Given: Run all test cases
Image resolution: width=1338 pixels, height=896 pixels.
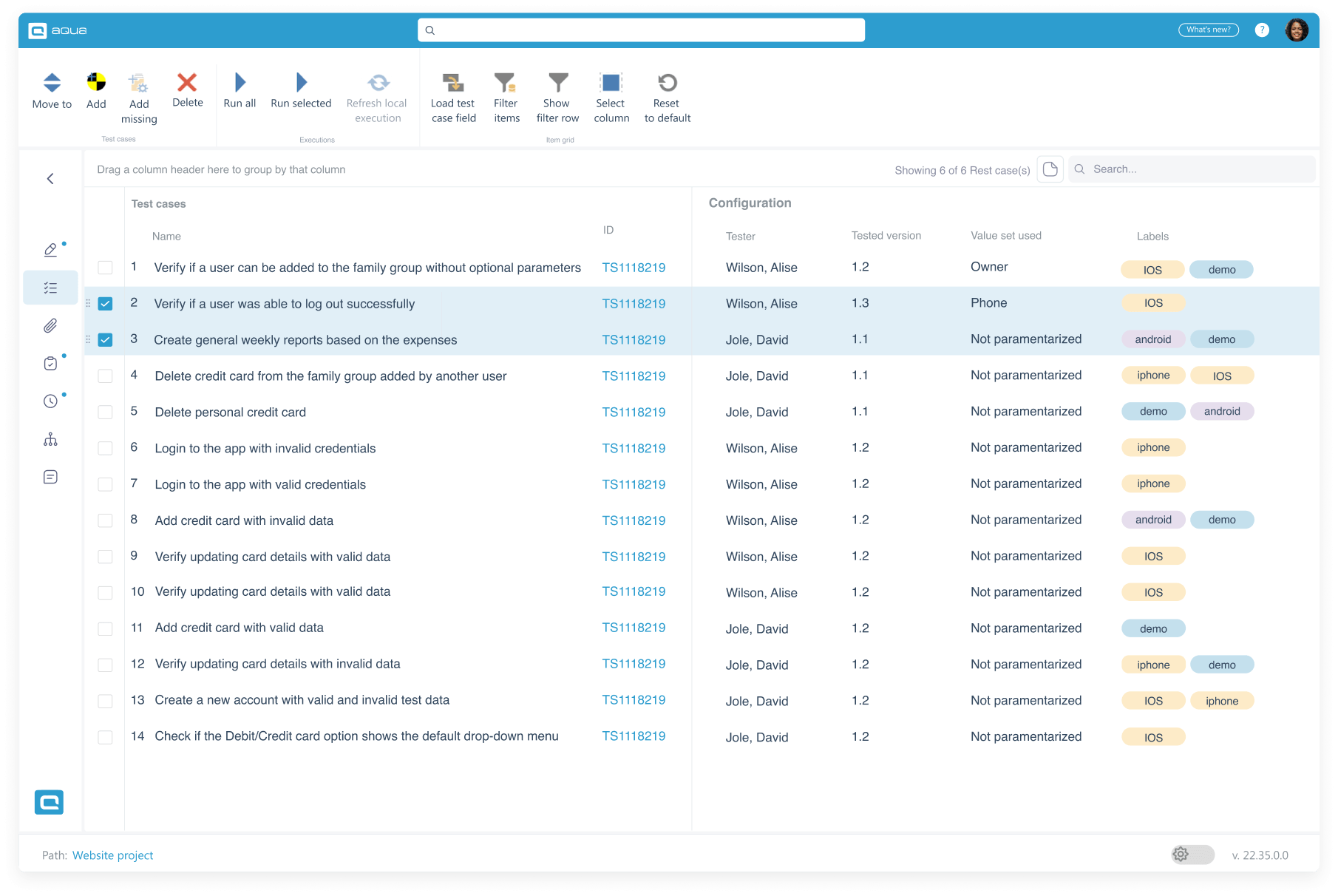Looking at the screenshot, I should (240, 83).
